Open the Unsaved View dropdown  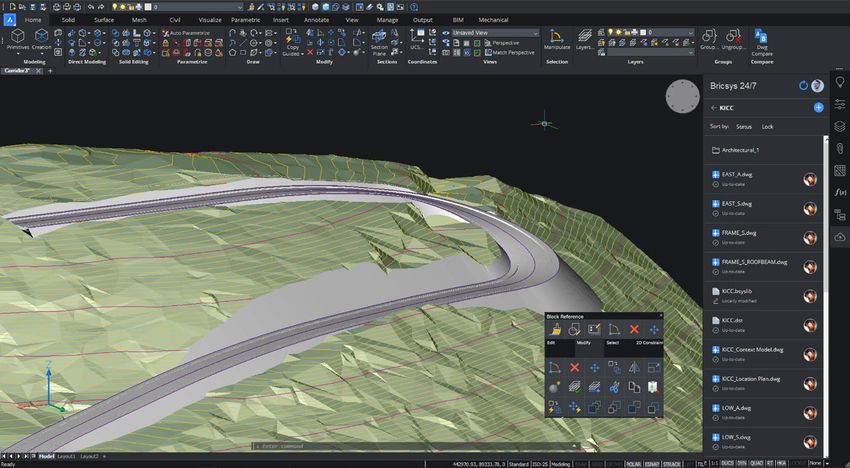click(495, 32)
